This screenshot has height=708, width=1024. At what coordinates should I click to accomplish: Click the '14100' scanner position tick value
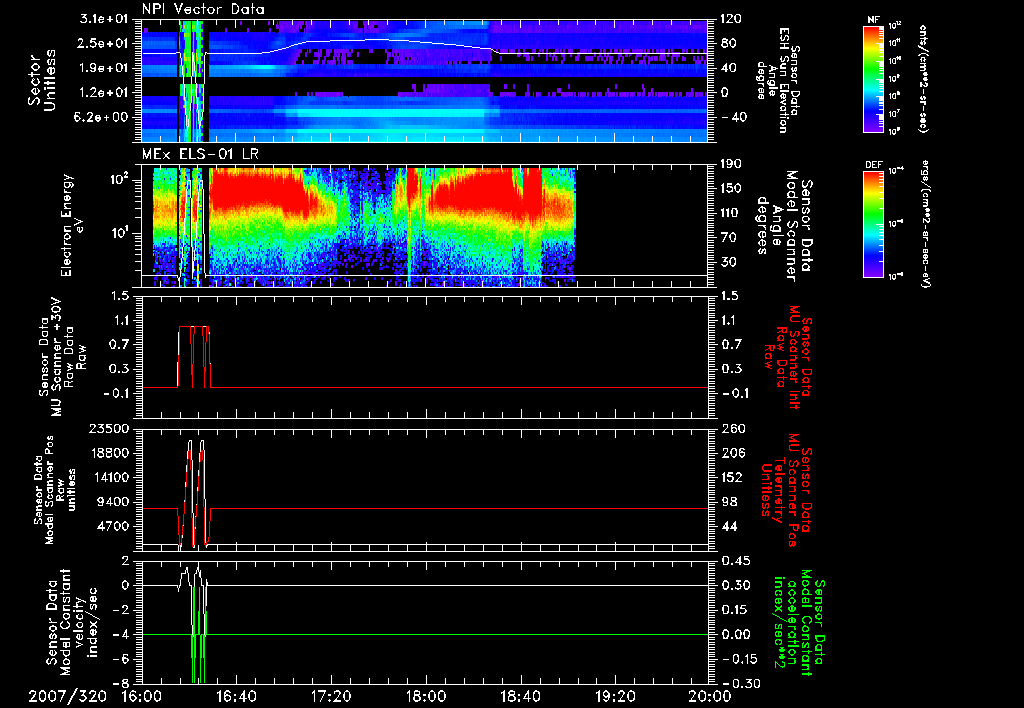coord(110,477)
